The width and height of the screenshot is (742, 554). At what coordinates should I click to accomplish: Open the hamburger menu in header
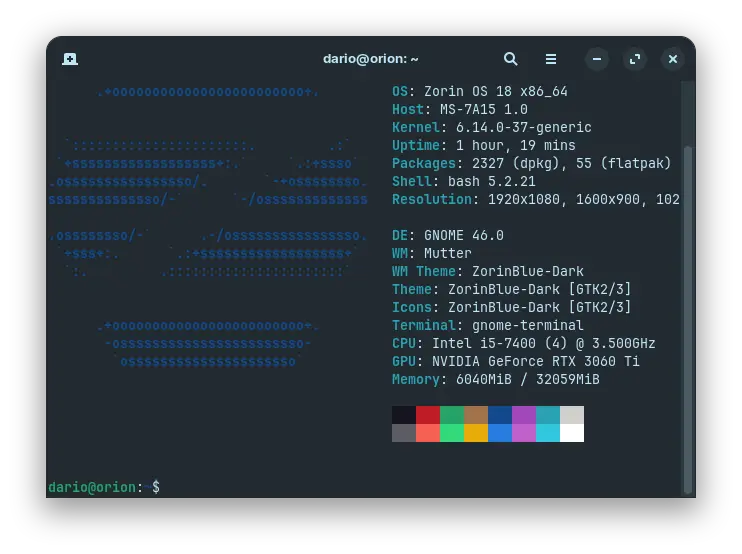click(551, 59)
